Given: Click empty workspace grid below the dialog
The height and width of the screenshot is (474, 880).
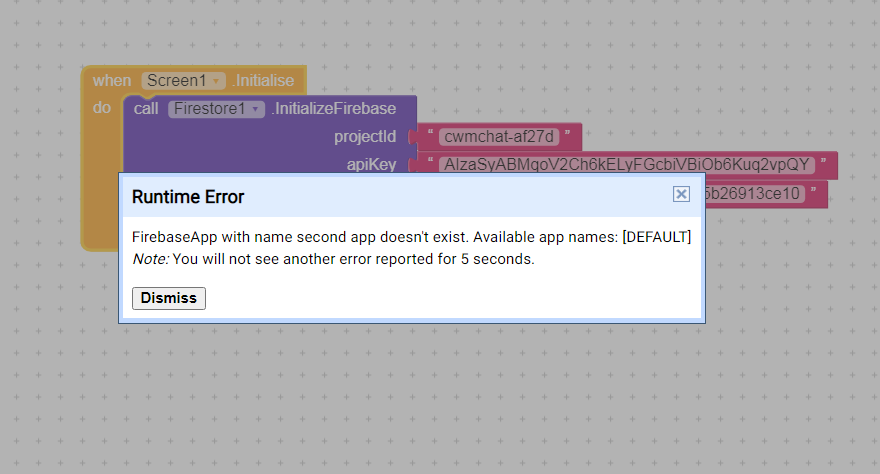Looking at the screenshot, I should coord(440,400).
